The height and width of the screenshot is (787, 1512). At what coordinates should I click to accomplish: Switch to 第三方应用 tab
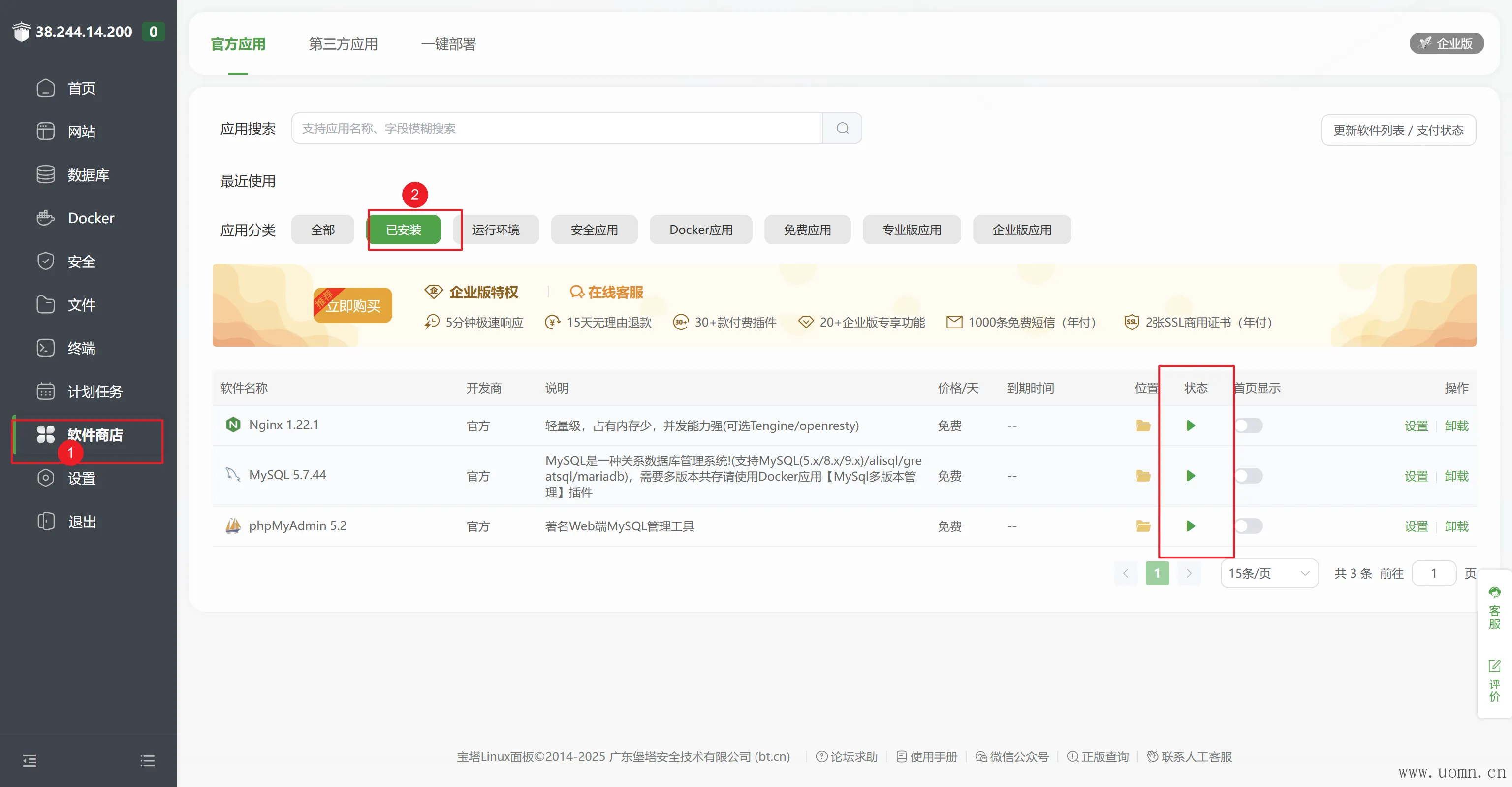(x=343, y=44)
